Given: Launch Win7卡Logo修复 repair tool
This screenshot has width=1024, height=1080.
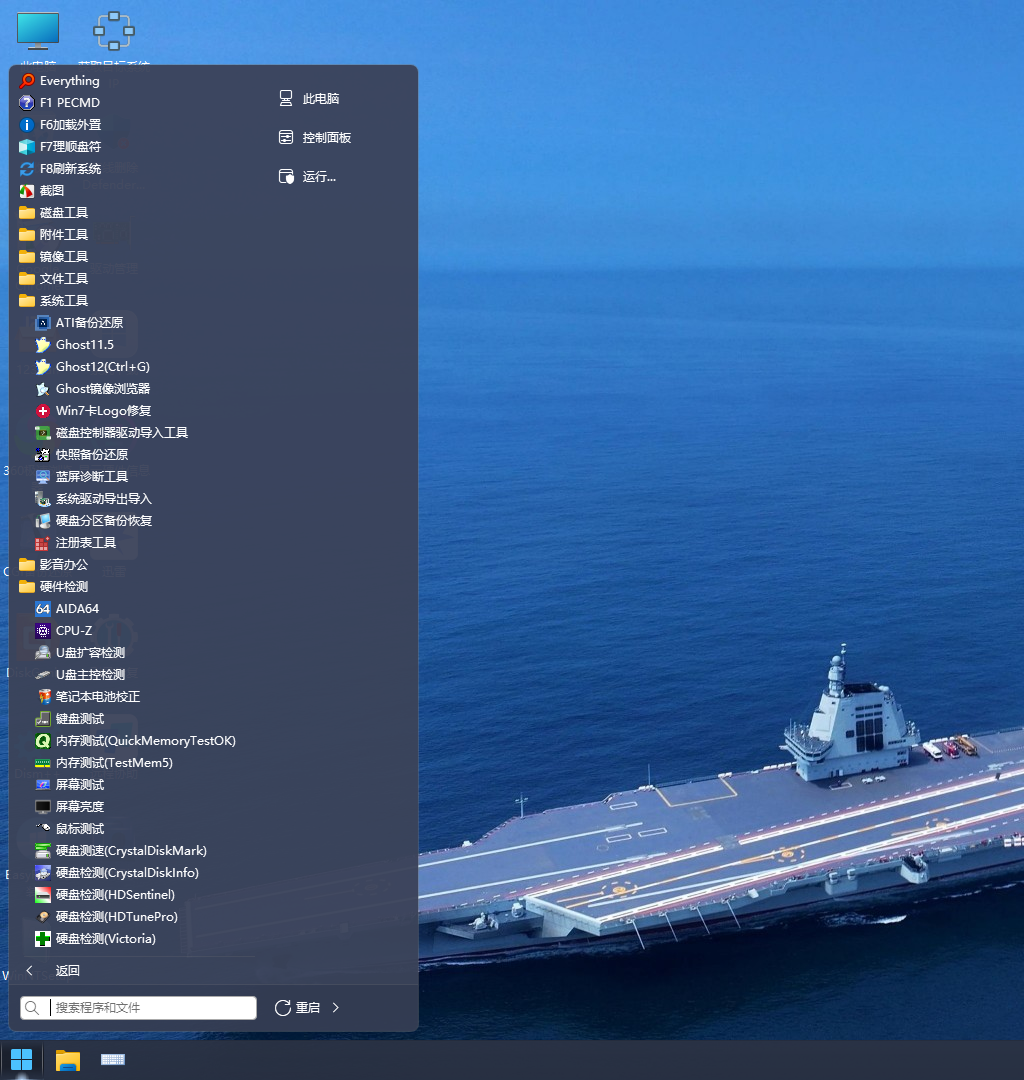Looking at the screenshot, I should coord(103,411).
